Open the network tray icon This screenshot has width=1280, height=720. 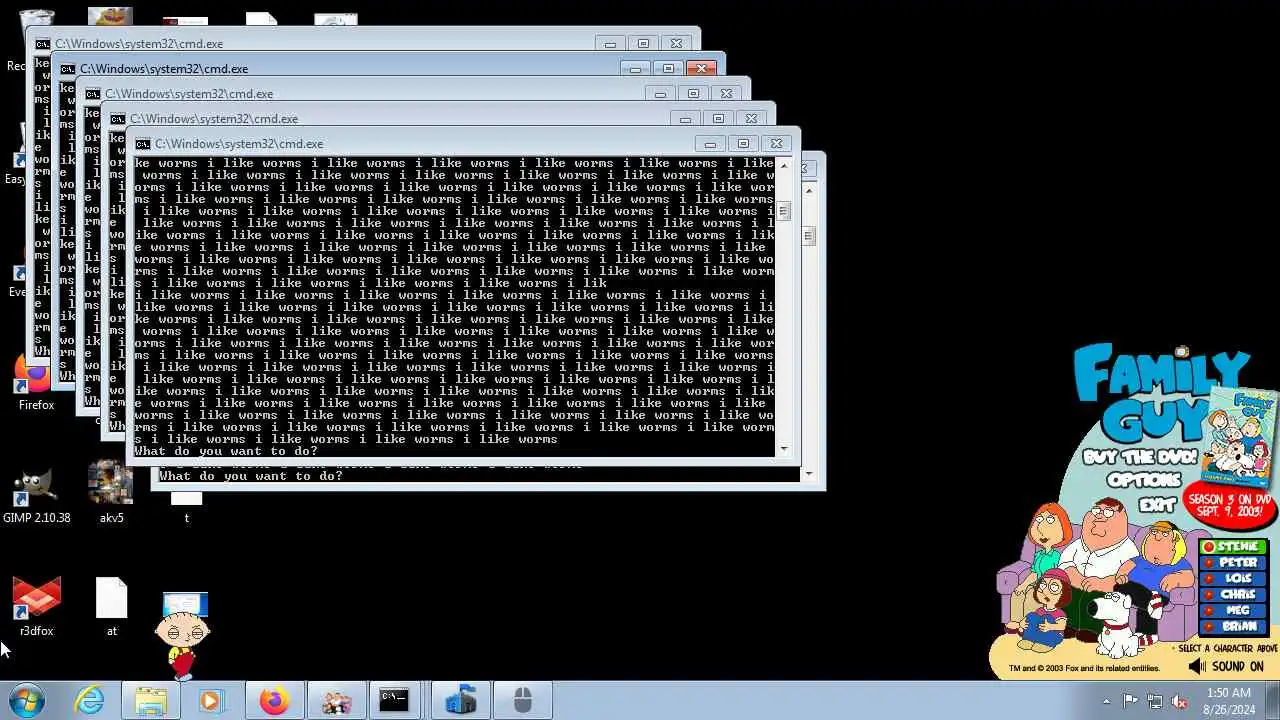tap(1155, 701)
